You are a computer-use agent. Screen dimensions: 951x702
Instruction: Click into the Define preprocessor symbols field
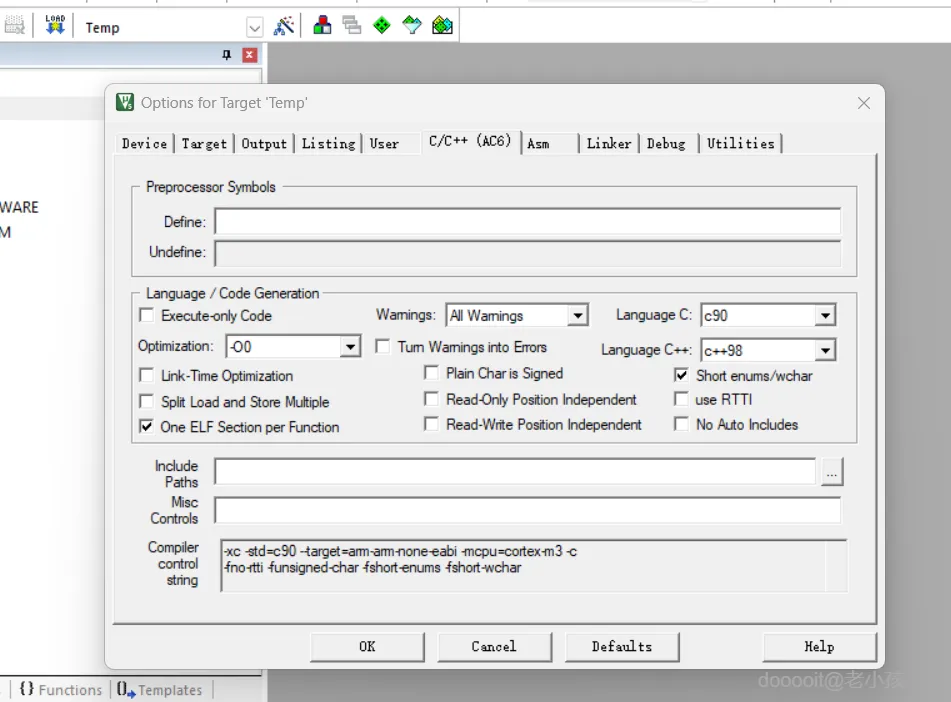527,222
